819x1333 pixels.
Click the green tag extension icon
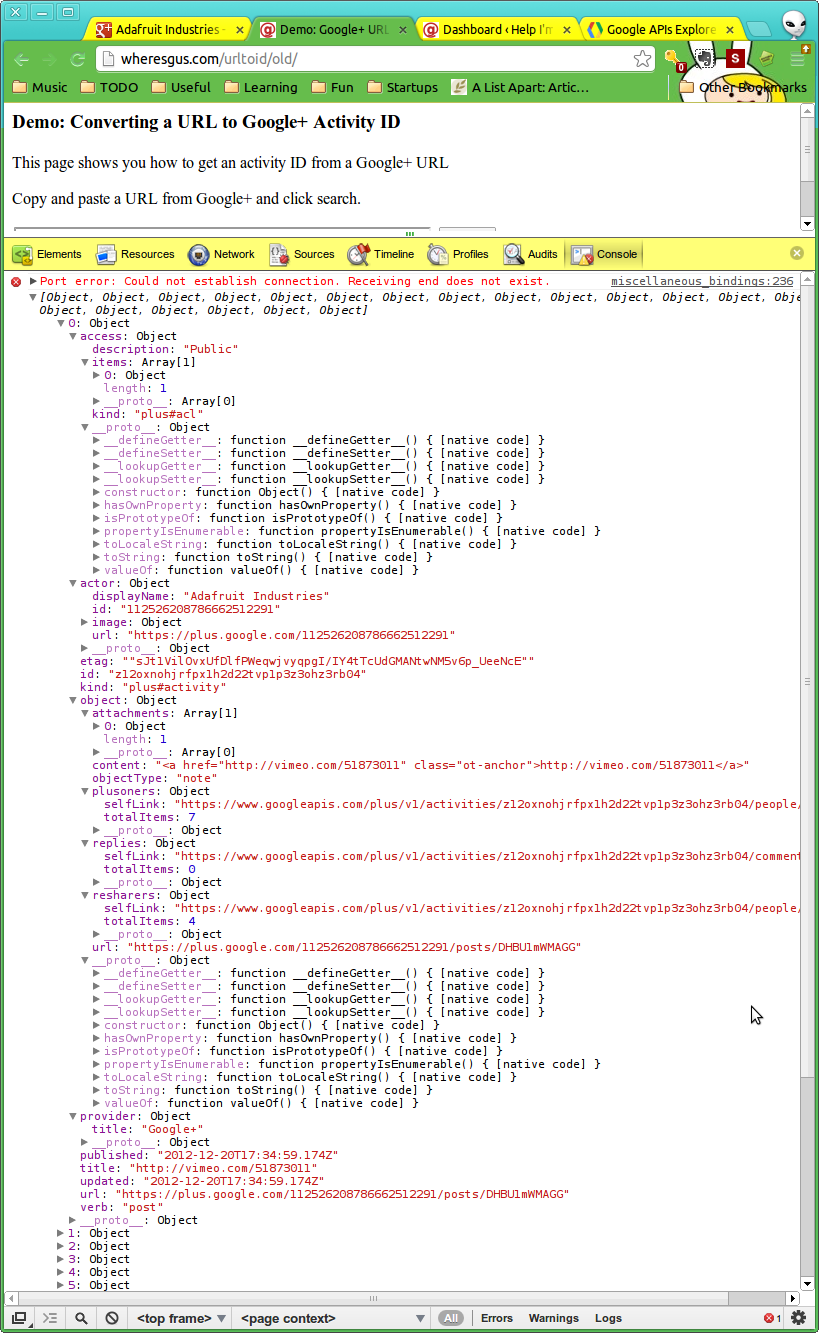point(767,59)
